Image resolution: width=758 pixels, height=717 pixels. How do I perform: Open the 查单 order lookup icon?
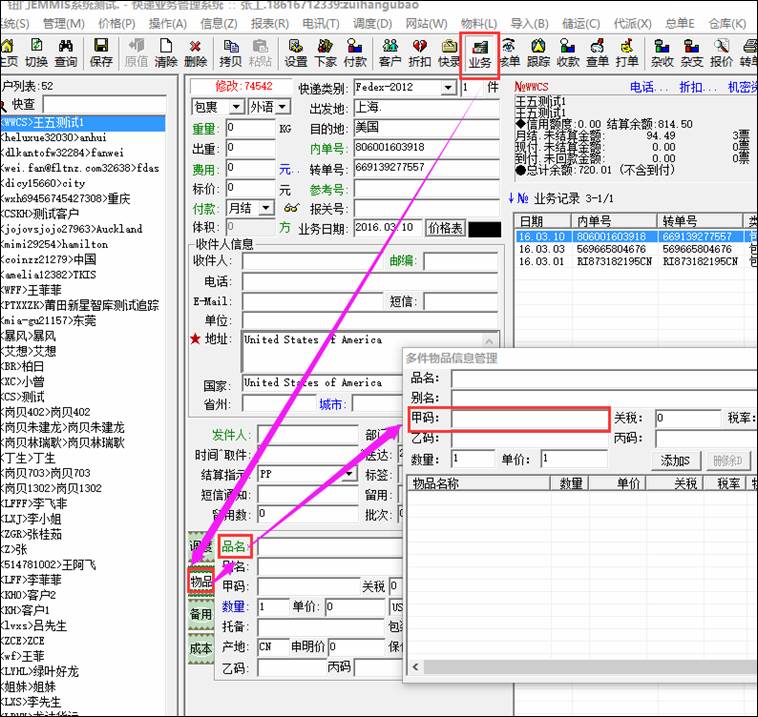coord(598,53)
